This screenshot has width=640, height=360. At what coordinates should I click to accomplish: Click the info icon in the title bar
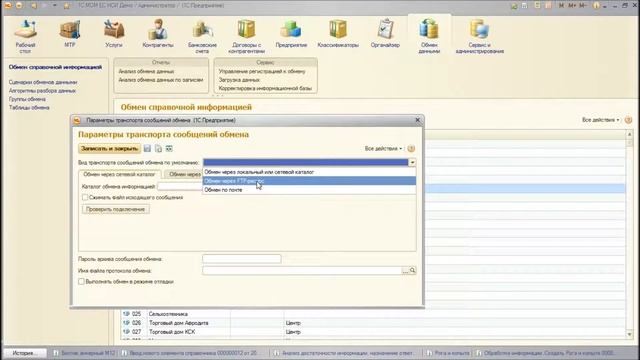(596, 6)
